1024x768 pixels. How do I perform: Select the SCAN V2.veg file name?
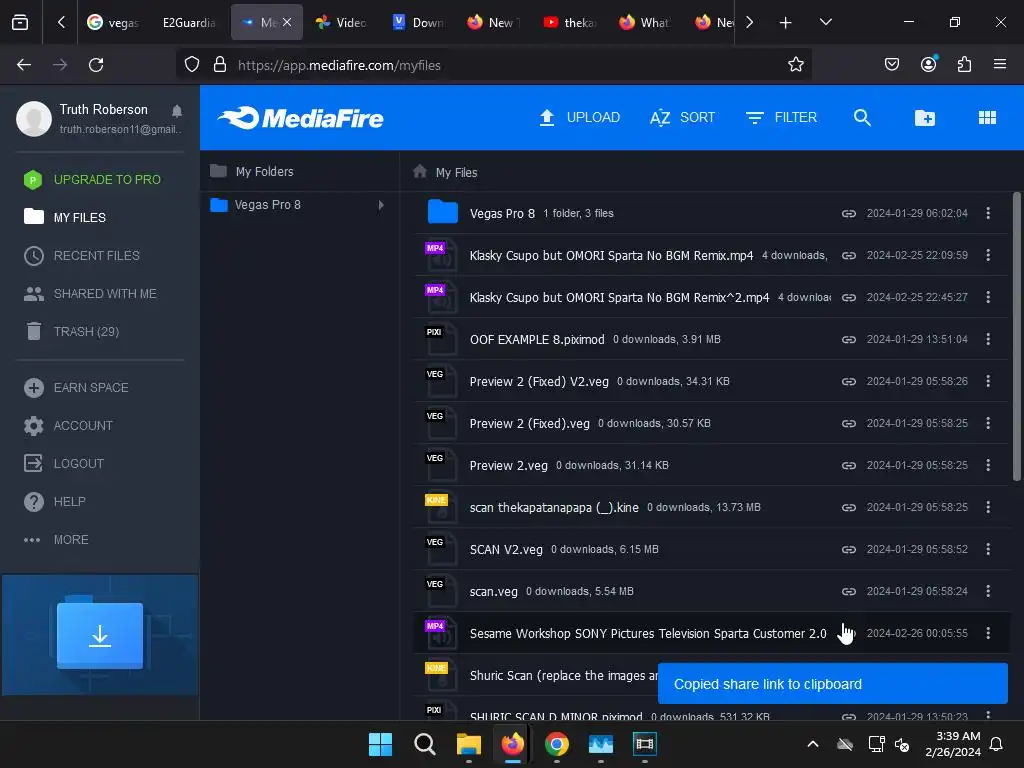(x=506, y=549)
